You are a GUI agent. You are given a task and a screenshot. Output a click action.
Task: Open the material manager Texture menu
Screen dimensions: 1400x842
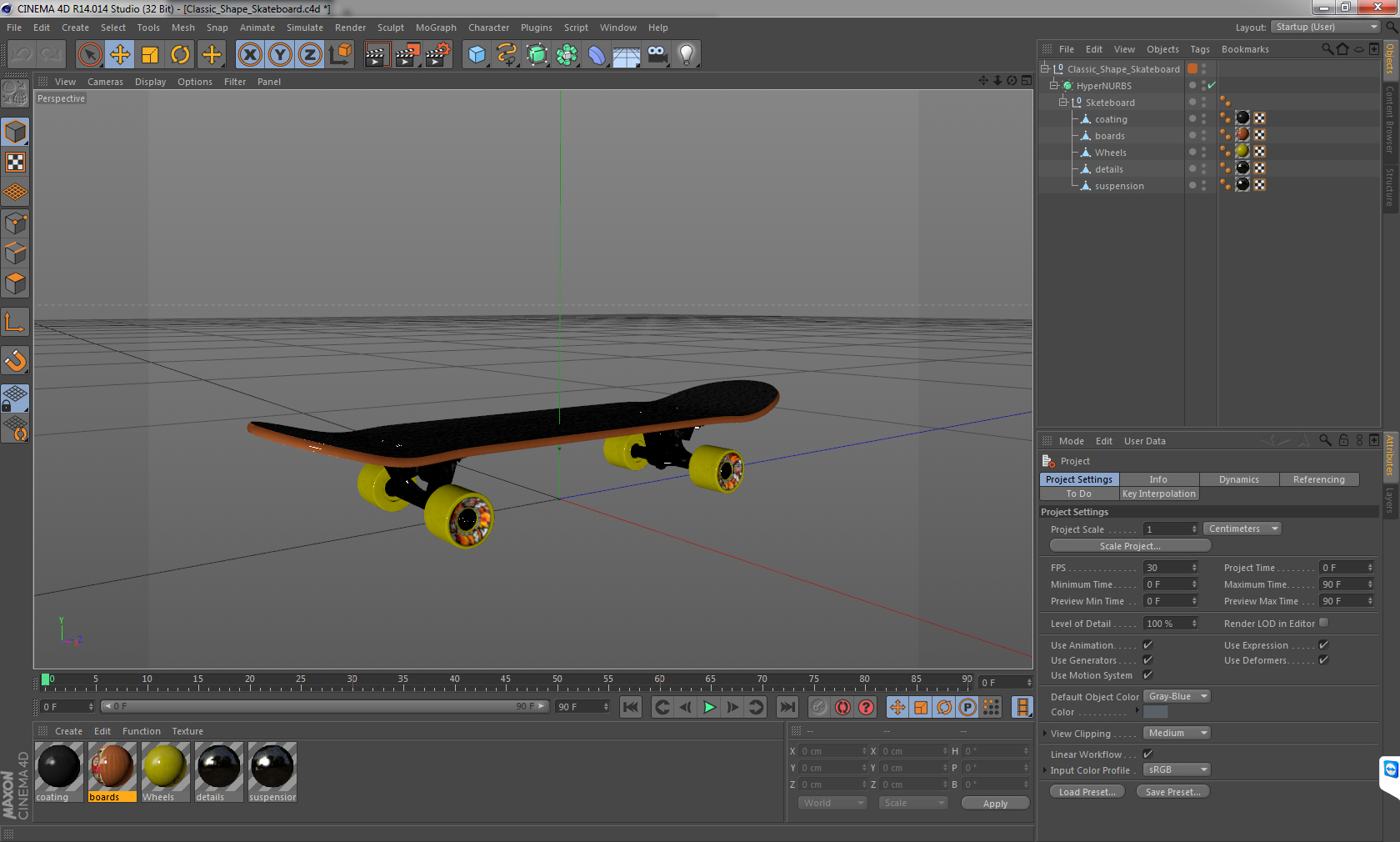(x=187, y=731)
